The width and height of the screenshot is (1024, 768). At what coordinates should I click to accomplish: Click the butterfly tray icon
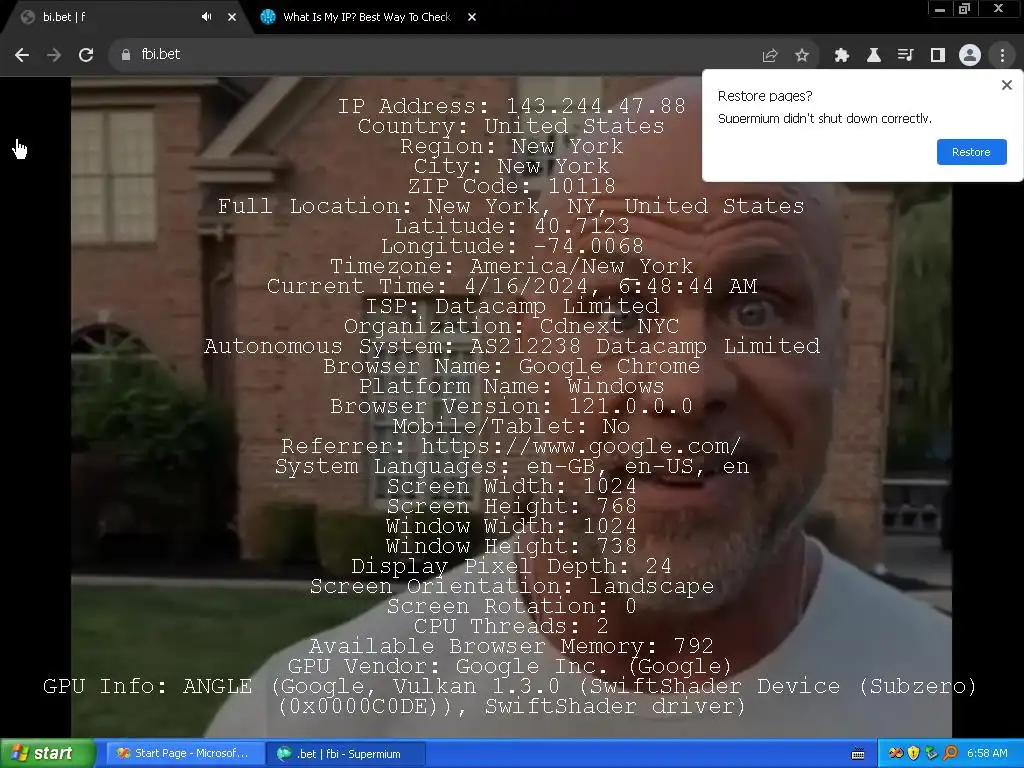[x=895, y=754]
